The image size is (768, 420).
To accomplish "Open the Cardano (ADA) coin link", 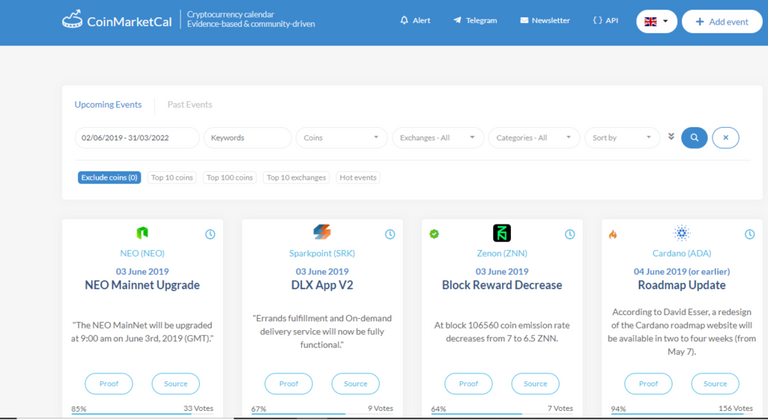I will [x=682, y=253].
